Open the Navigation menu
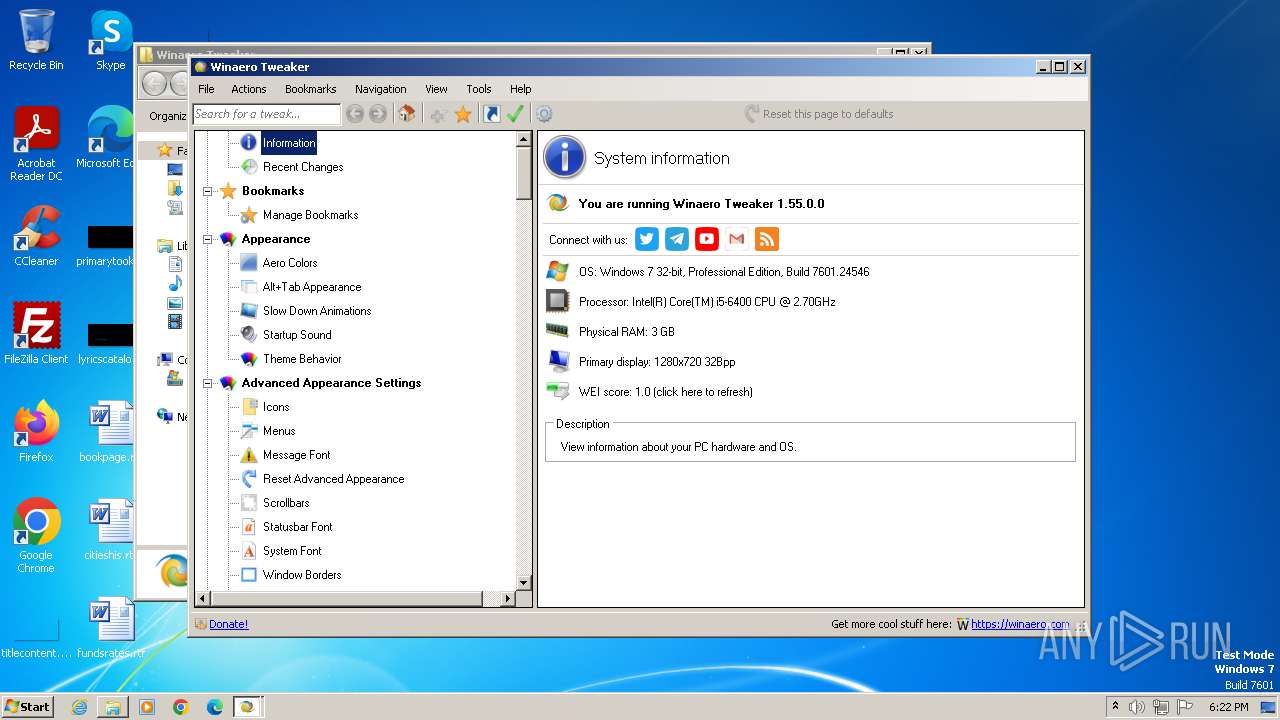This screenshot has height=720, width=1280. (x=381, y=89)
